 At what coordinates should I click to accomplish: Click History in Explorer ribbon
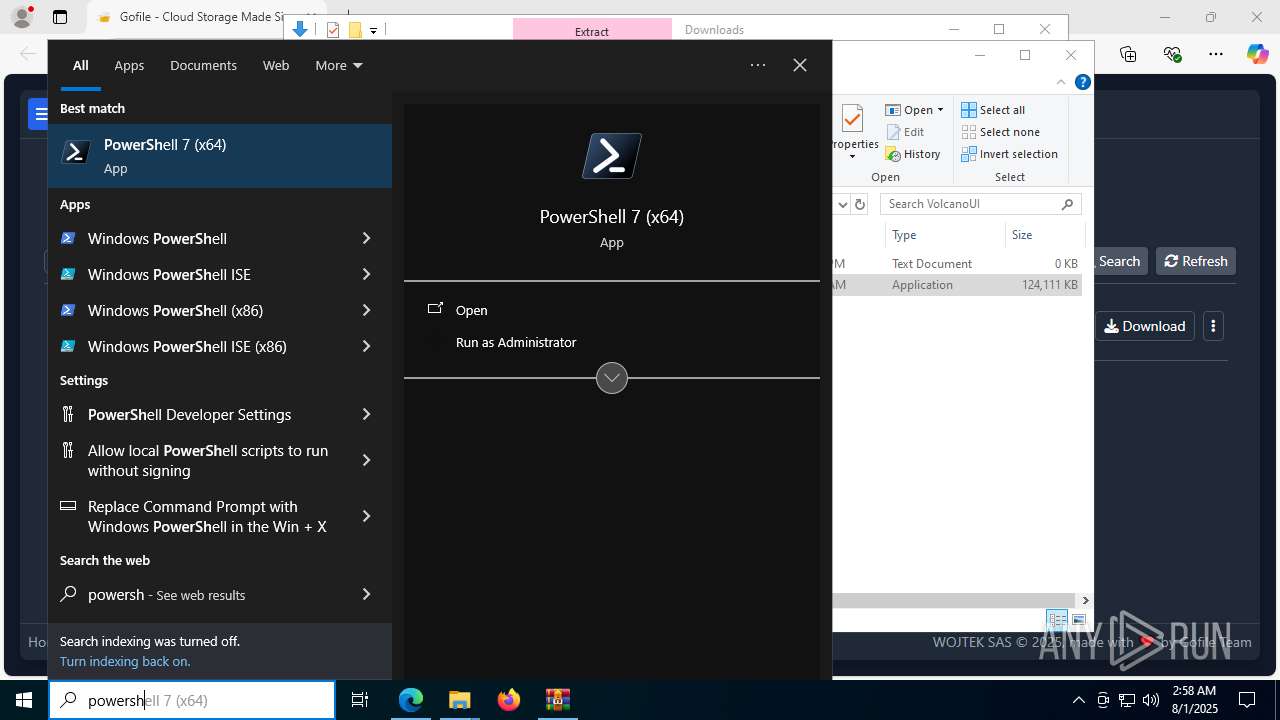pos(913,154)
